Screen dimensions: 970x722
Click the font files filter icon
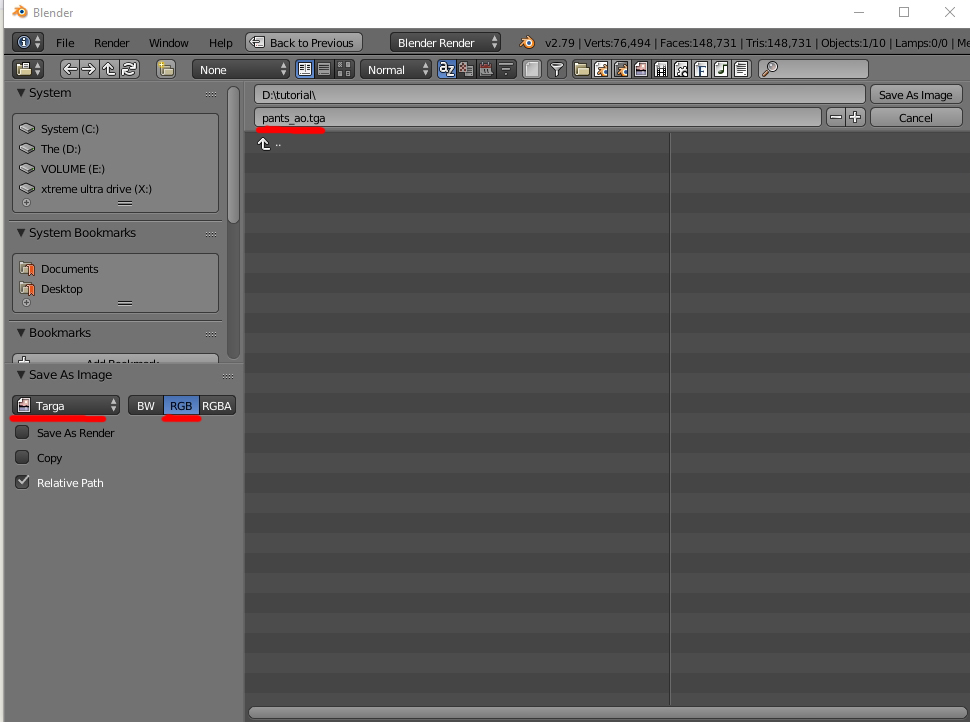pyautogui.click(x=701, y=68)
